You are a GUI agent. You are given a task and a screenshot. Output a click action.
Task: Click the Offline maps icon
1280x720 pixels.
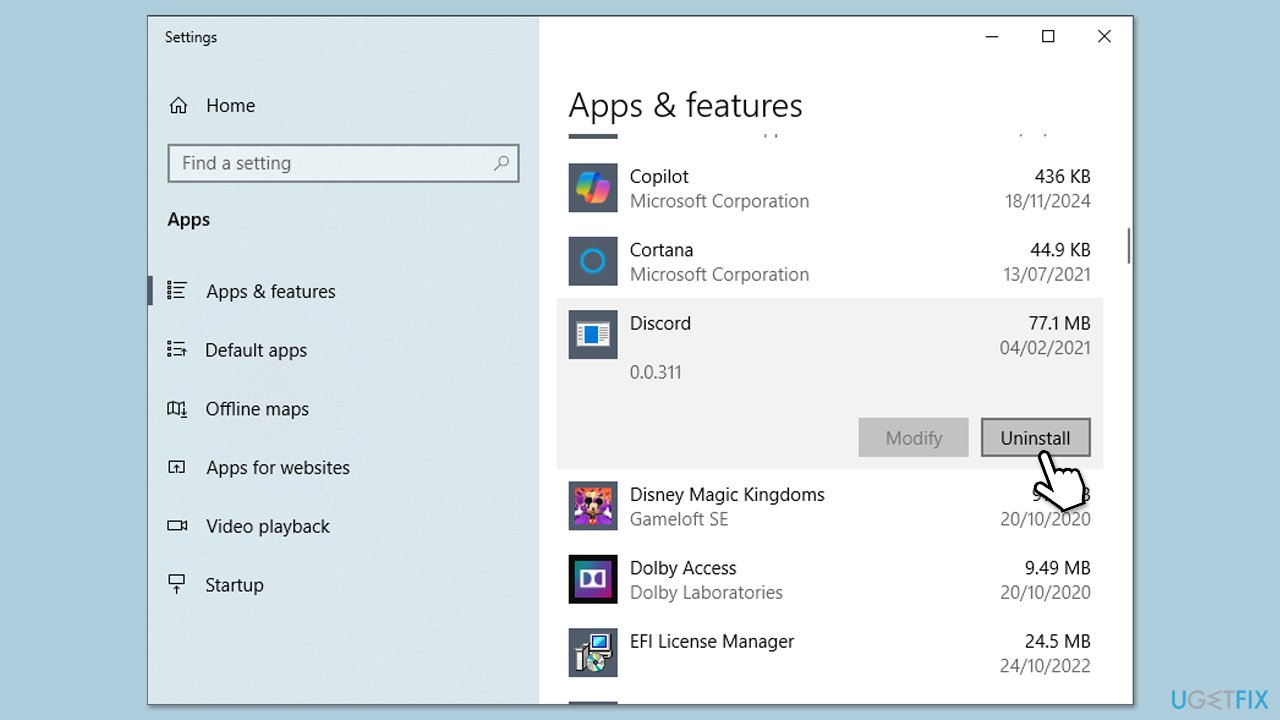pyautogui.click(x=177, y=409)
